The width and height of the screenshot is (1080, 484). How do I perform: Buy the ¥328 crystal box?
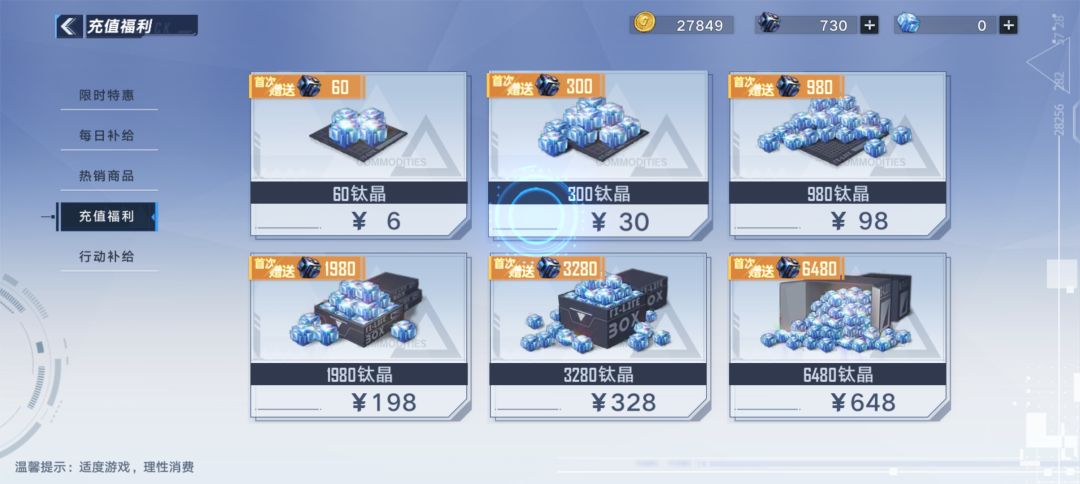click(599, 336)
